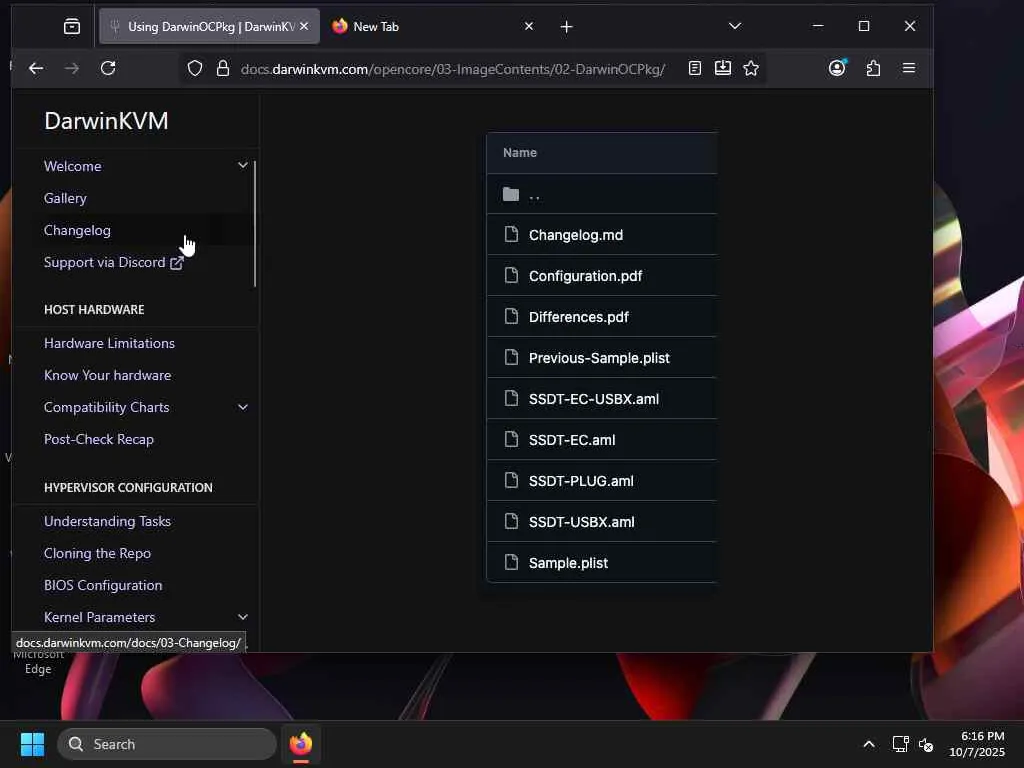
Task: Click the Name column header
Action: coord(520,153)
